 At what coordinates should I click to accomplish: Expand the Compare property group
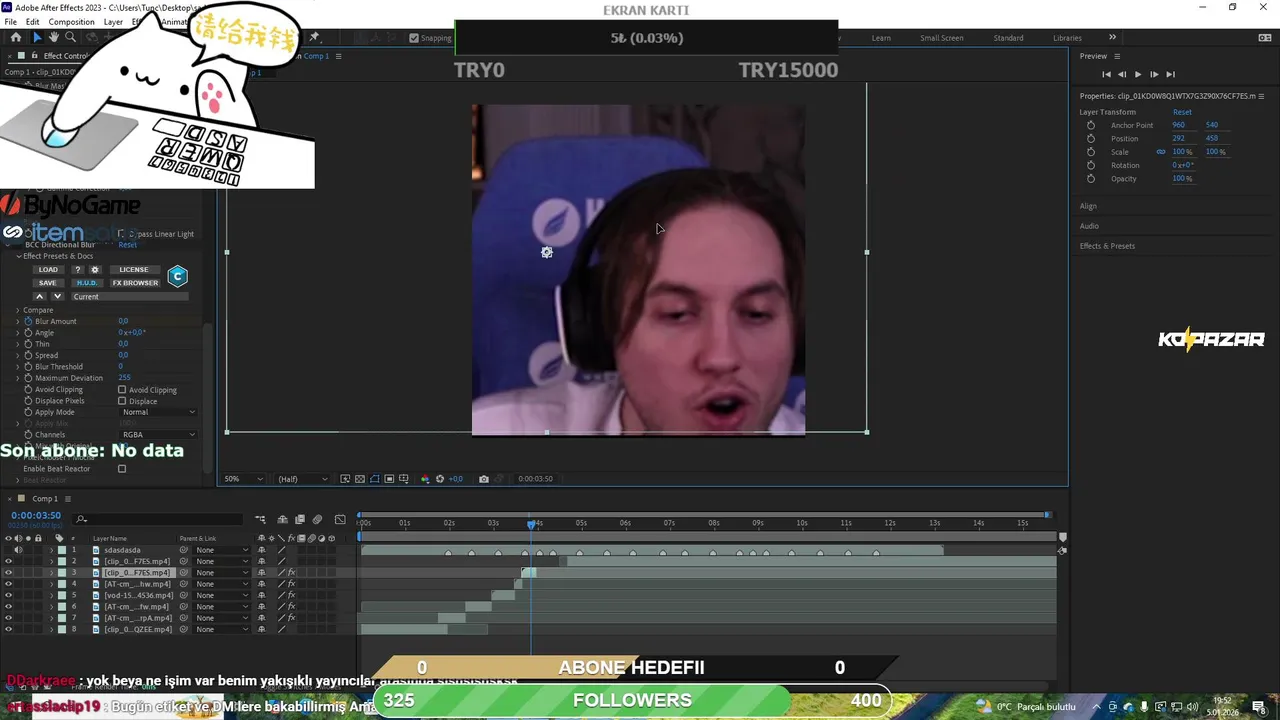(17, 310)
